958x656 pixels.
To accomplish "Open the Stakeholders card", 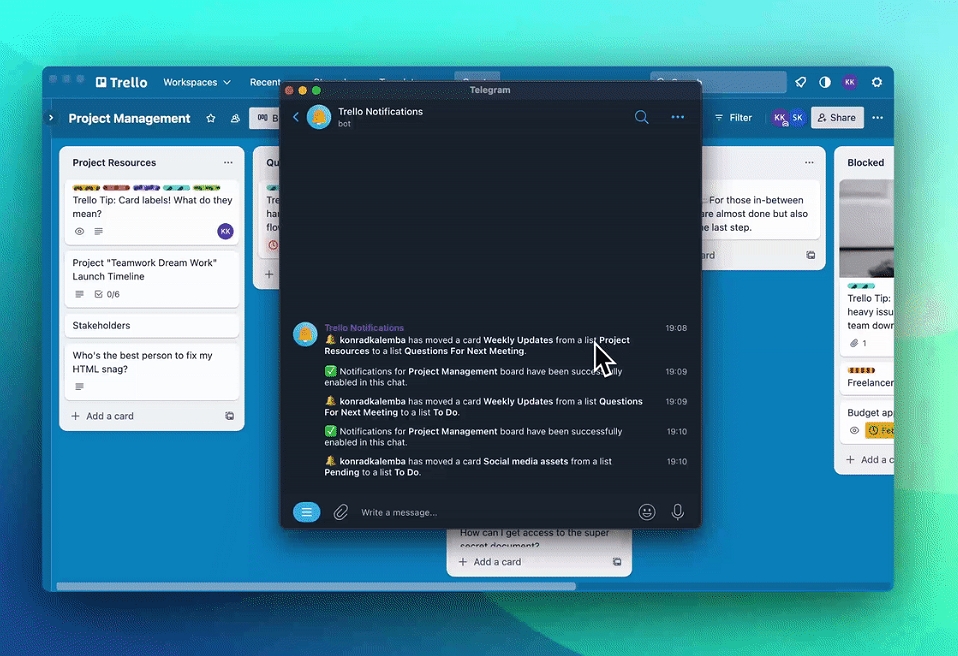I will click(x=152, y=326).
